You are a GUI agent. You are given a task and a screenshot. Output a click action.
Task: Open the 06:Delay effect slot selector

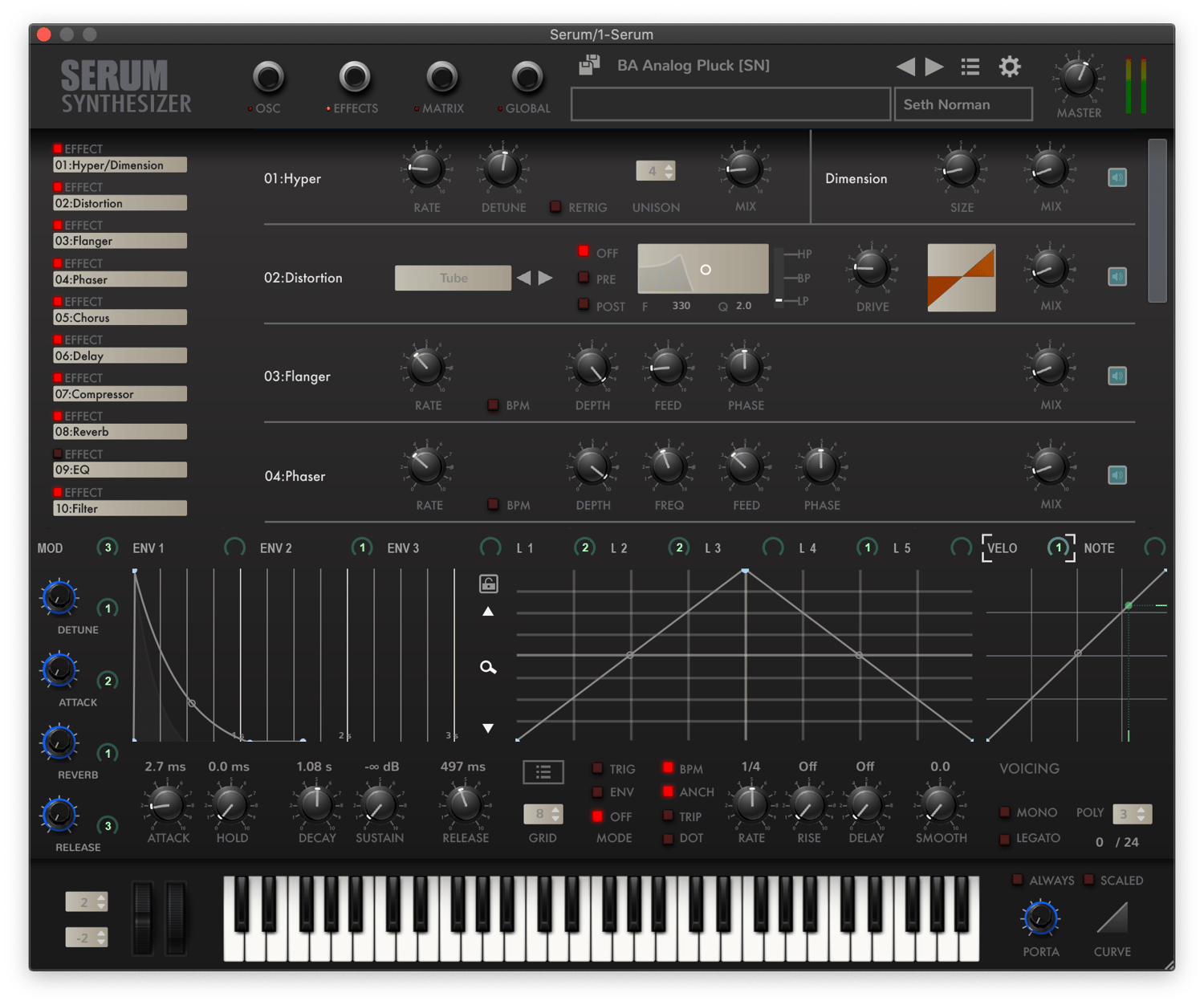point(120,356)
